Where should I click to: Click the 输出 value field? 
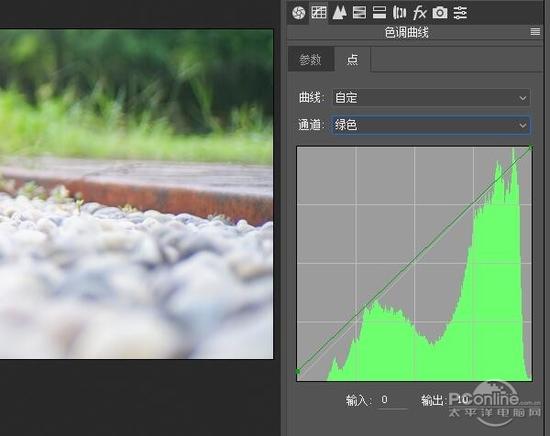[x=463, y=400]
